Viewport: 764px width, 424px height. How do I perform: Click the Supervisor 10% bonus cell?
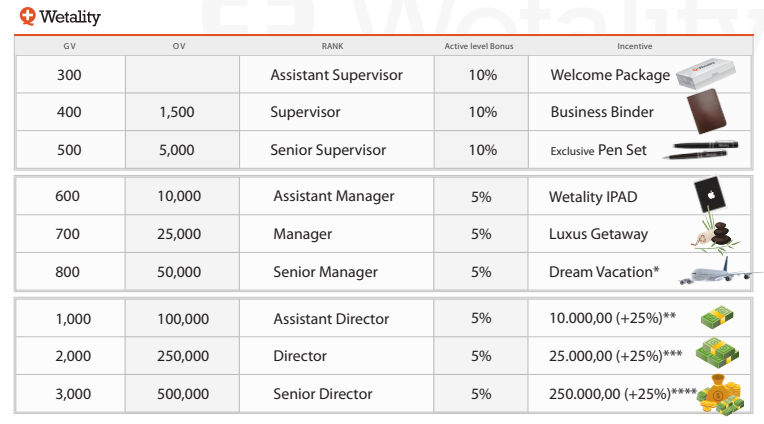pyautogui.click(x=482, y=112)
